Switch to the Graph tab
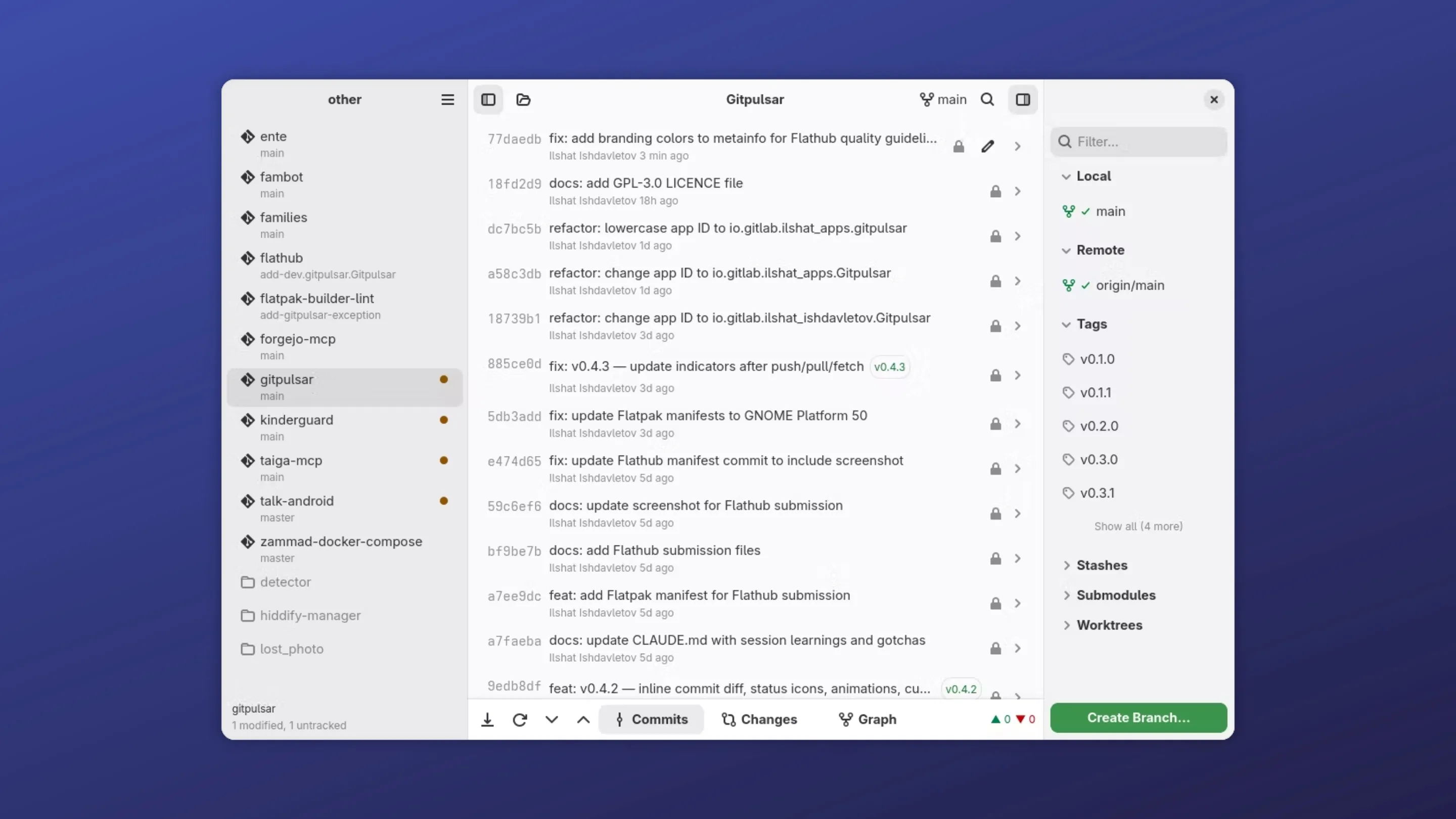This screenshot has width=1456, height=819. (867, 719)
